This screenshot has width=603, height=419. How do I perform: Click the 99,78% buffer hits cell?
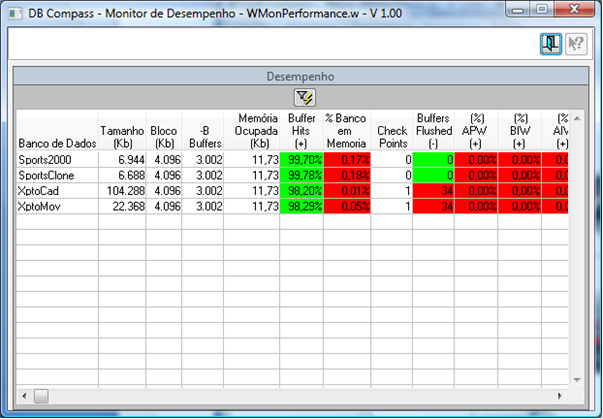pos(302,175)
